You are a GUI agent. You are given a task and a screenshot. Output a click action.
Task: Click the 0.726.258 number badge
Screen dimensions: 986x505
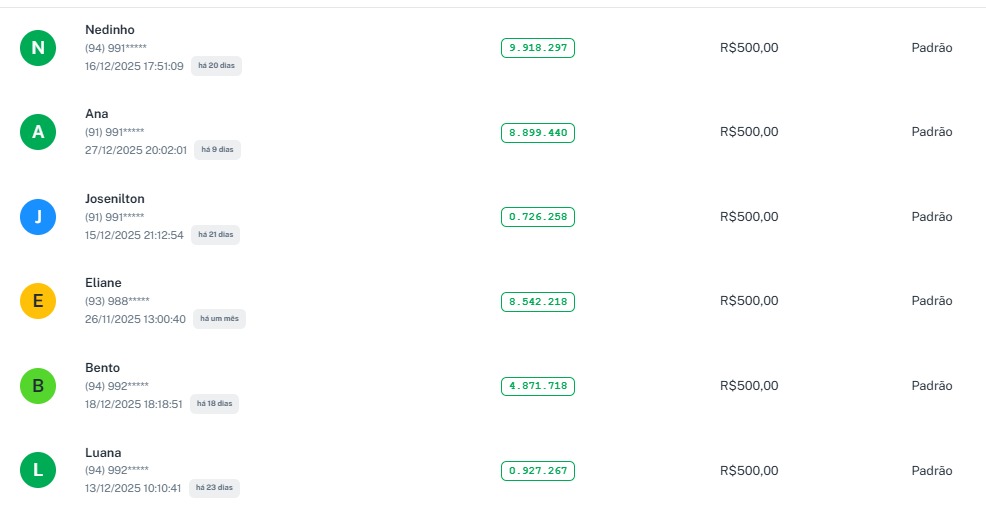[x=538, y=217]
